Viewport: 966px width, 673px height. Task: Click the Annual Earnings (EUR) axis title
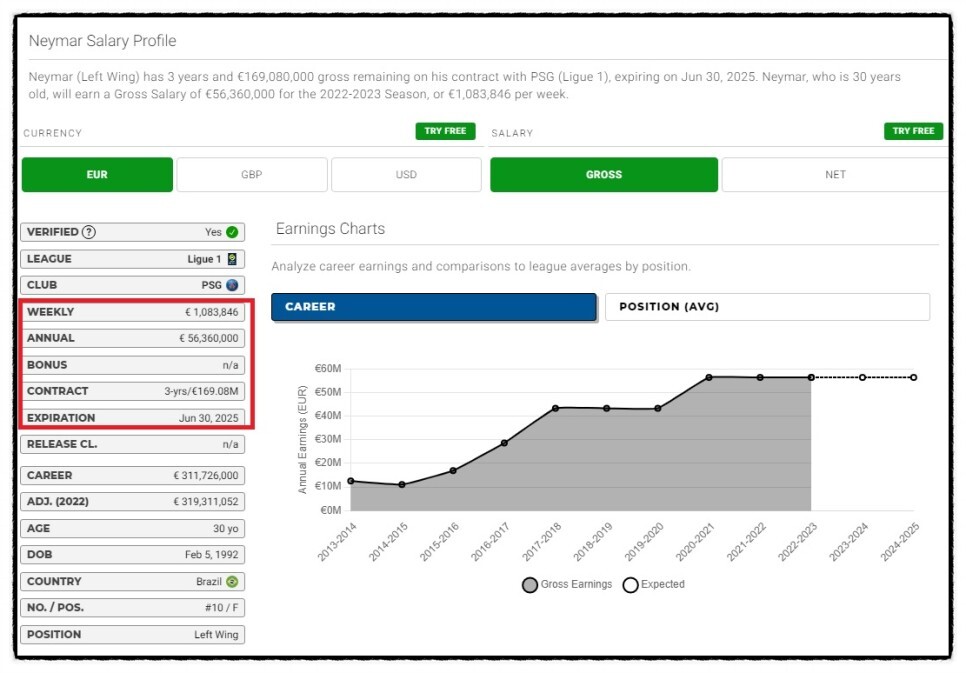coord(302,439)
